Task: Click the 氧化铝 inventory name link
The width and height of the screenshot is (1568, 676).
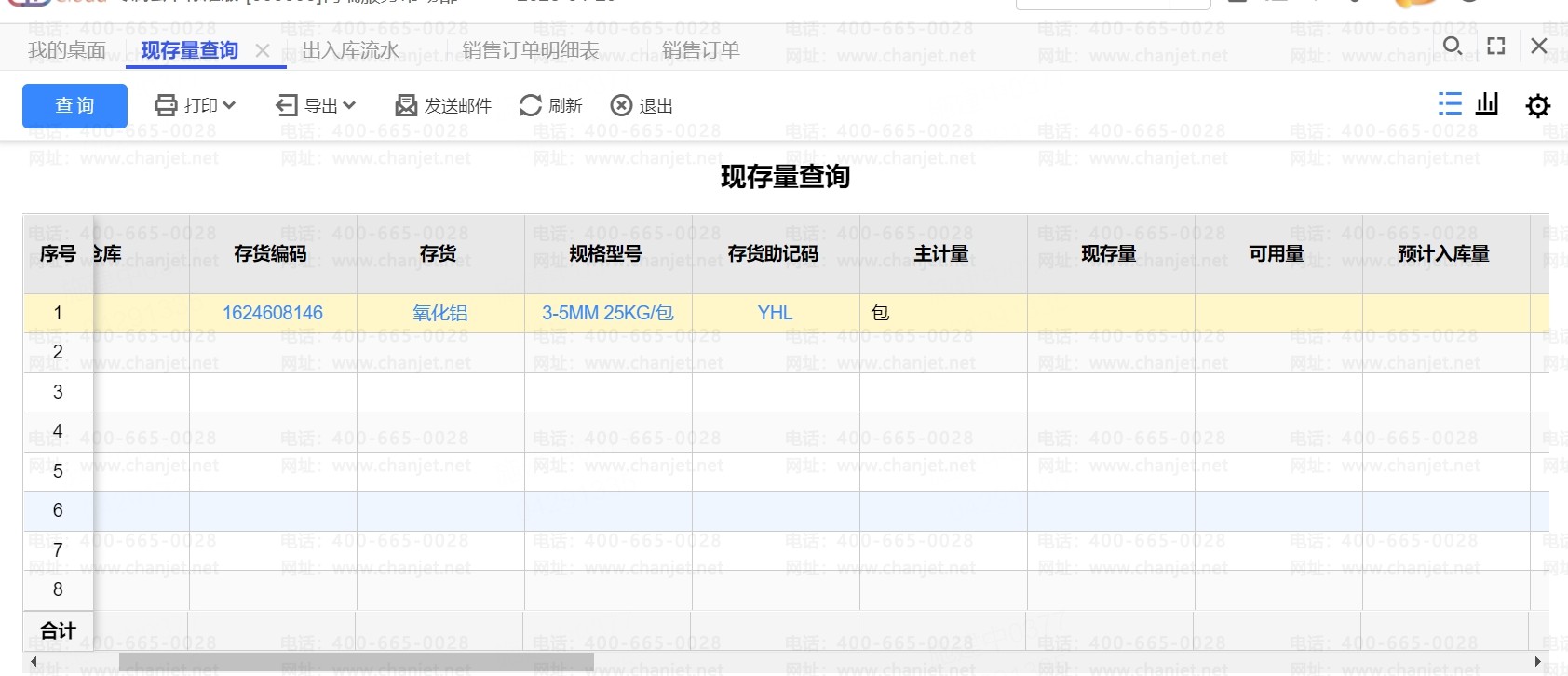Action: point(440,314)
